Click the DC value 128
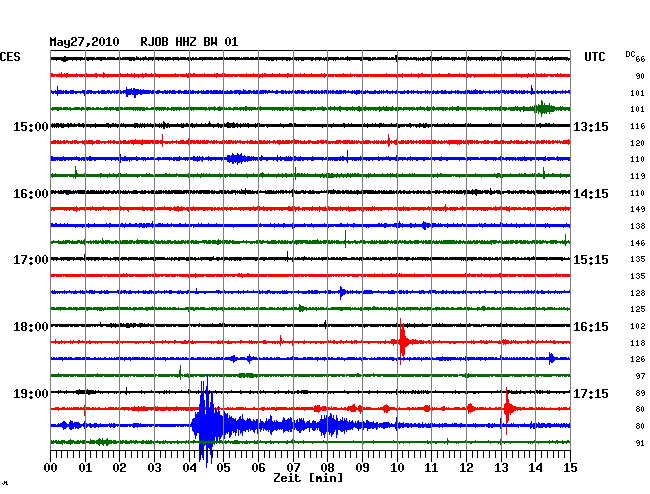This screenshot has width=650, height=494. [638, 293]
